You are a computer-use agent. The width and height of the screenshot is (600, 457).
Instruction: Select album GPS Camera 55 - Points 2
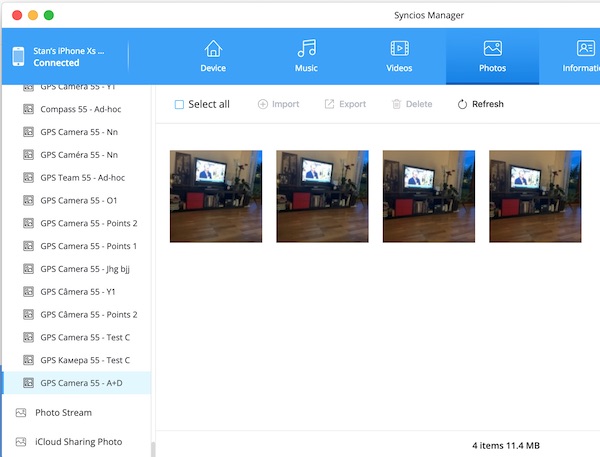(88, 223)
